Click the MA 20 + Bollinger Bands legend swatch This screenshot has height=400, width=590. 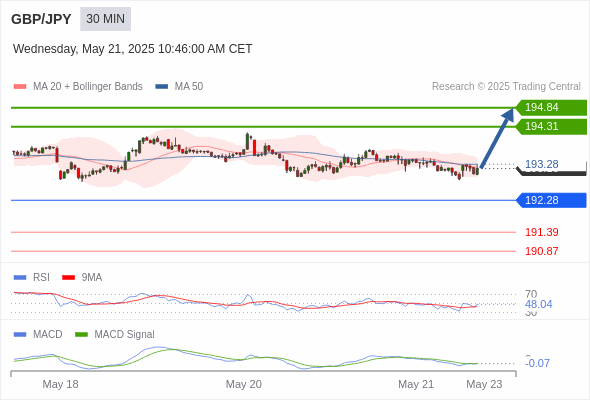[x=20, y=87]
